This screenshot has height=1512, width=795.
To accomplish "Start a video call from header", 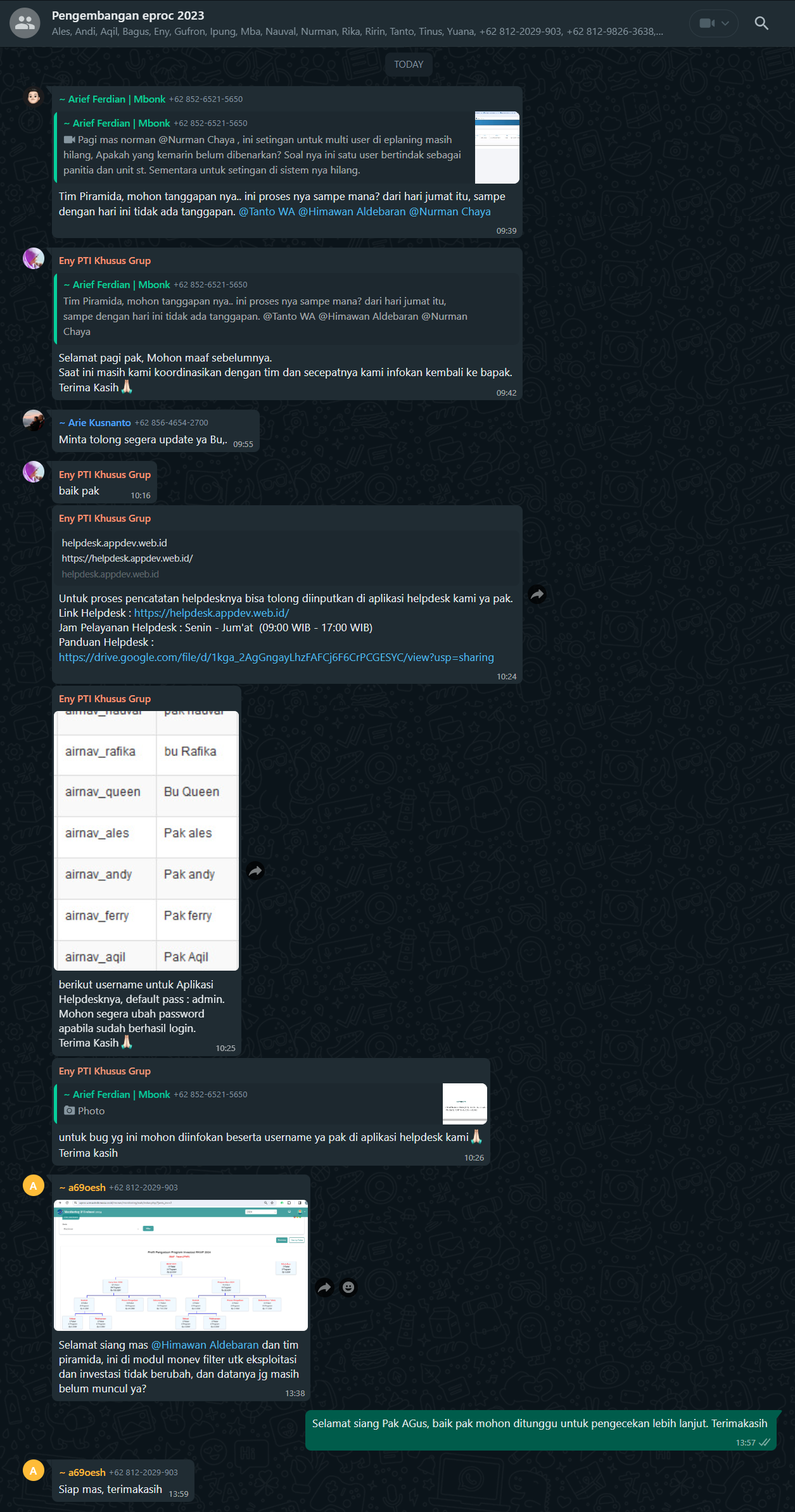I will (x=706, y=23).
